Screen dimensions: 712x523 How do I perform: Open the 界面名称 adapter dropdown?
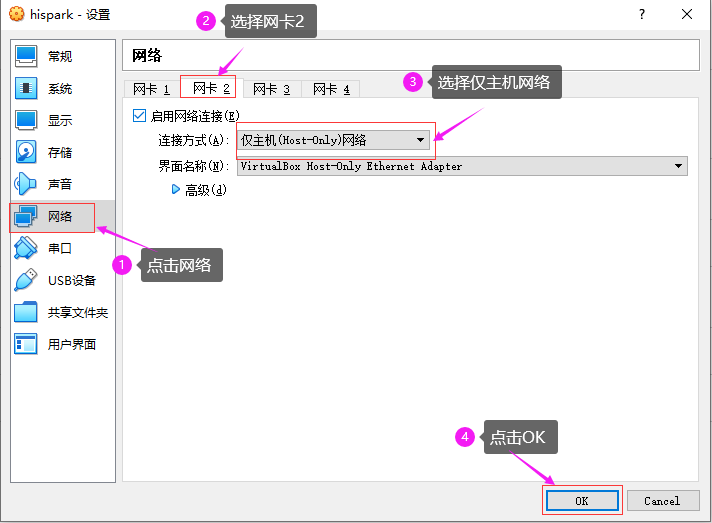click(x=462, y=166)
